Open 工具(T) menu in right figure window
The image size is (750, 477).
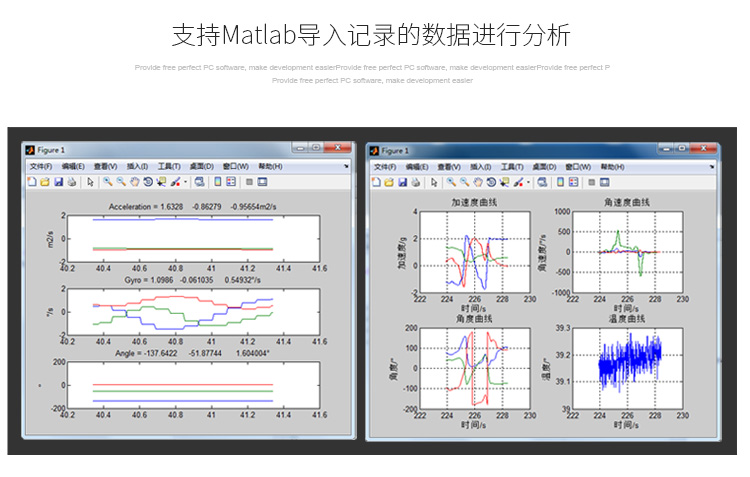[513, 166]
